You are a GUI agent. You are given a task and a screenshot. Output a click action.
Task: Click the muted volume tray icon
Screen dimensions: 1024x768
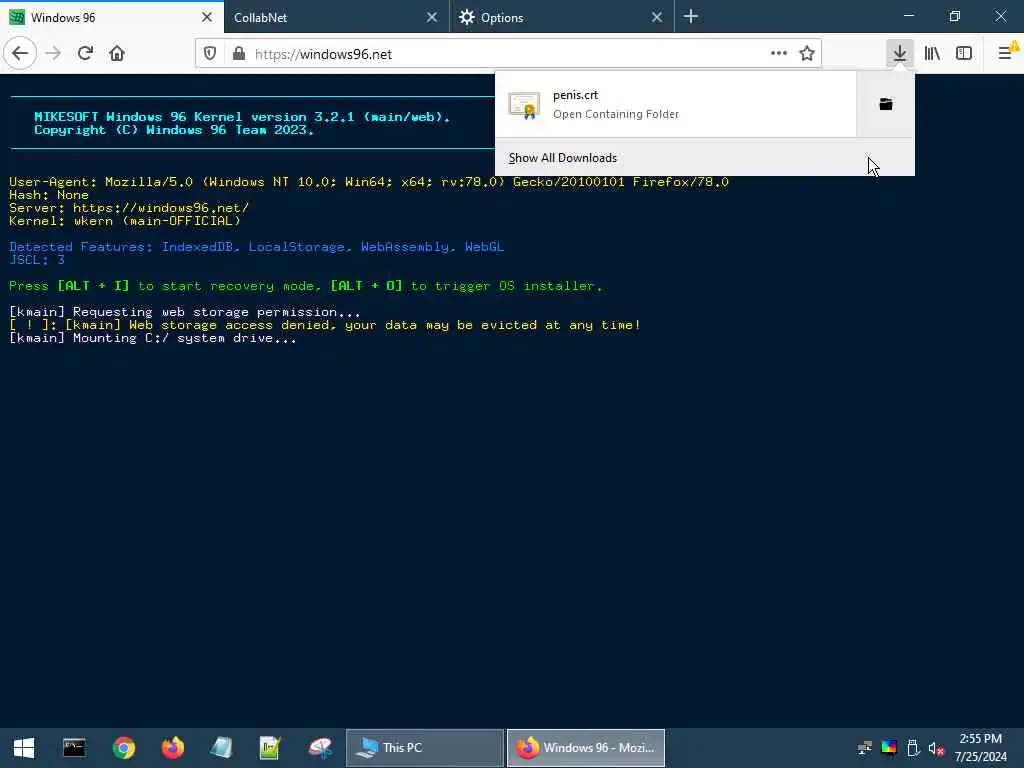(936, 748)
